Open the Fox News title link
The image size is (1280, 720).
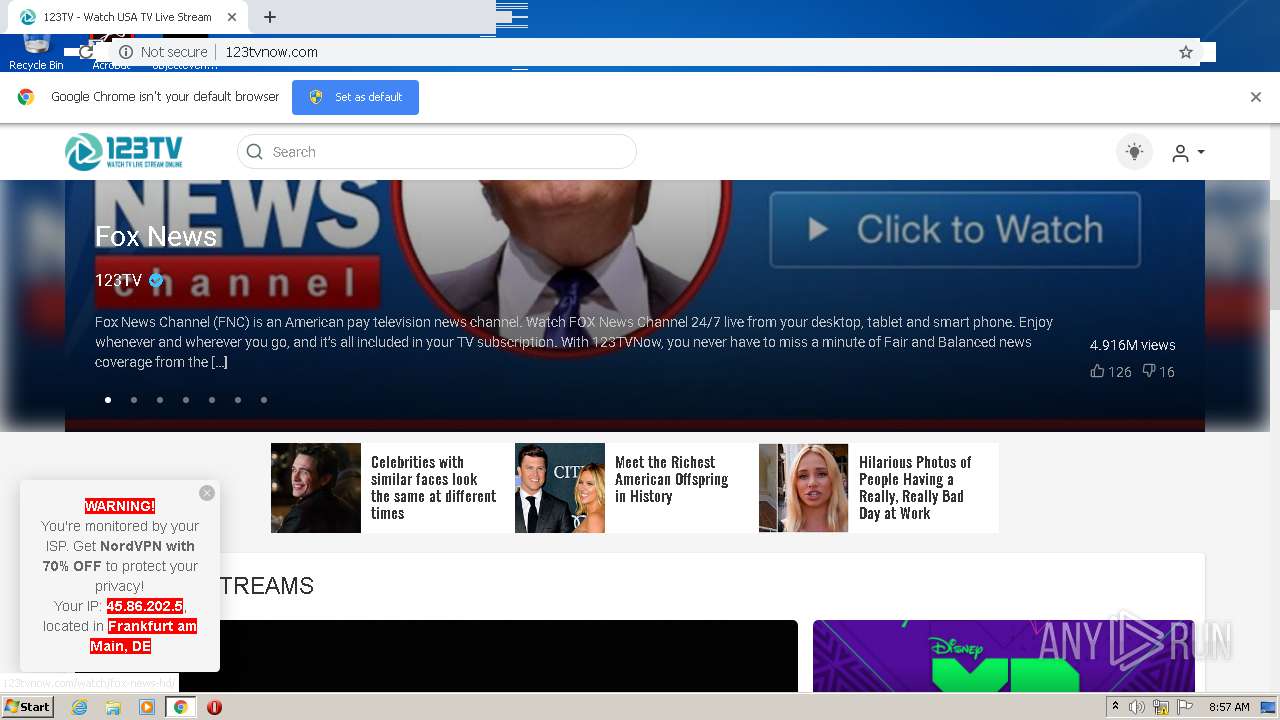click(156, 236)
